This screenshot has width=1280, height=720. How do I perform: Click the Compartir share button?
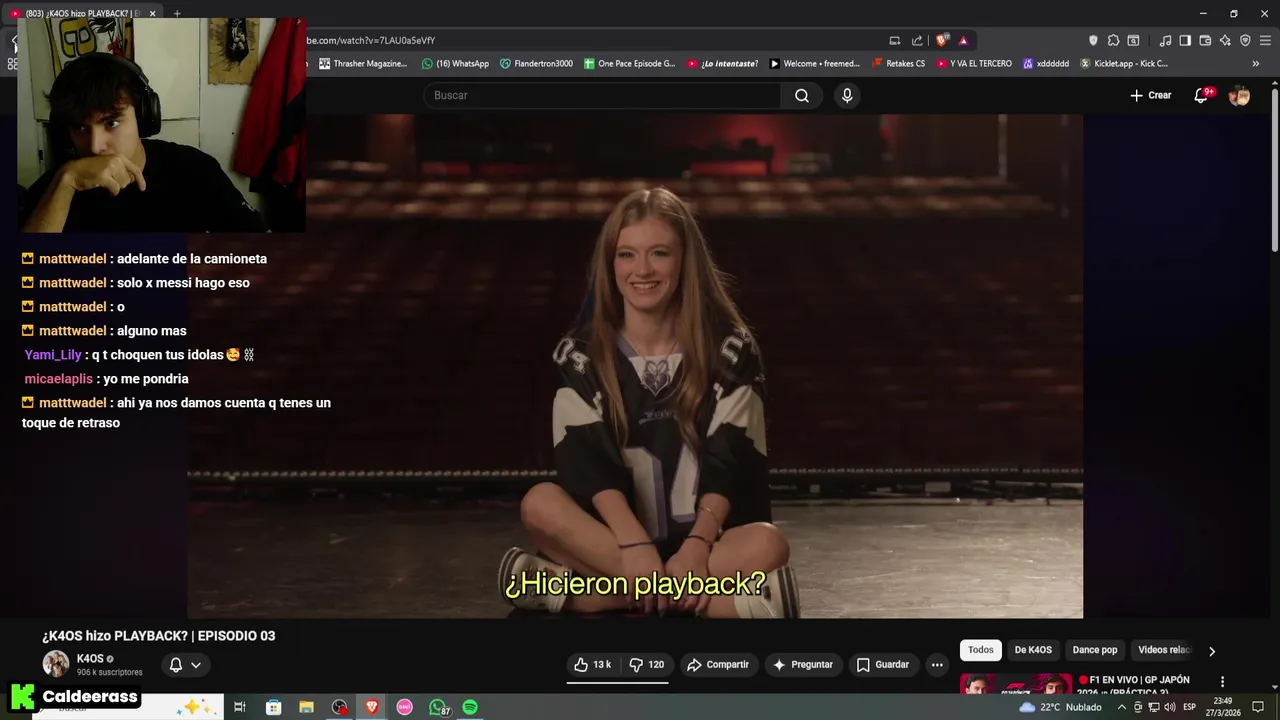click(717, 664)
